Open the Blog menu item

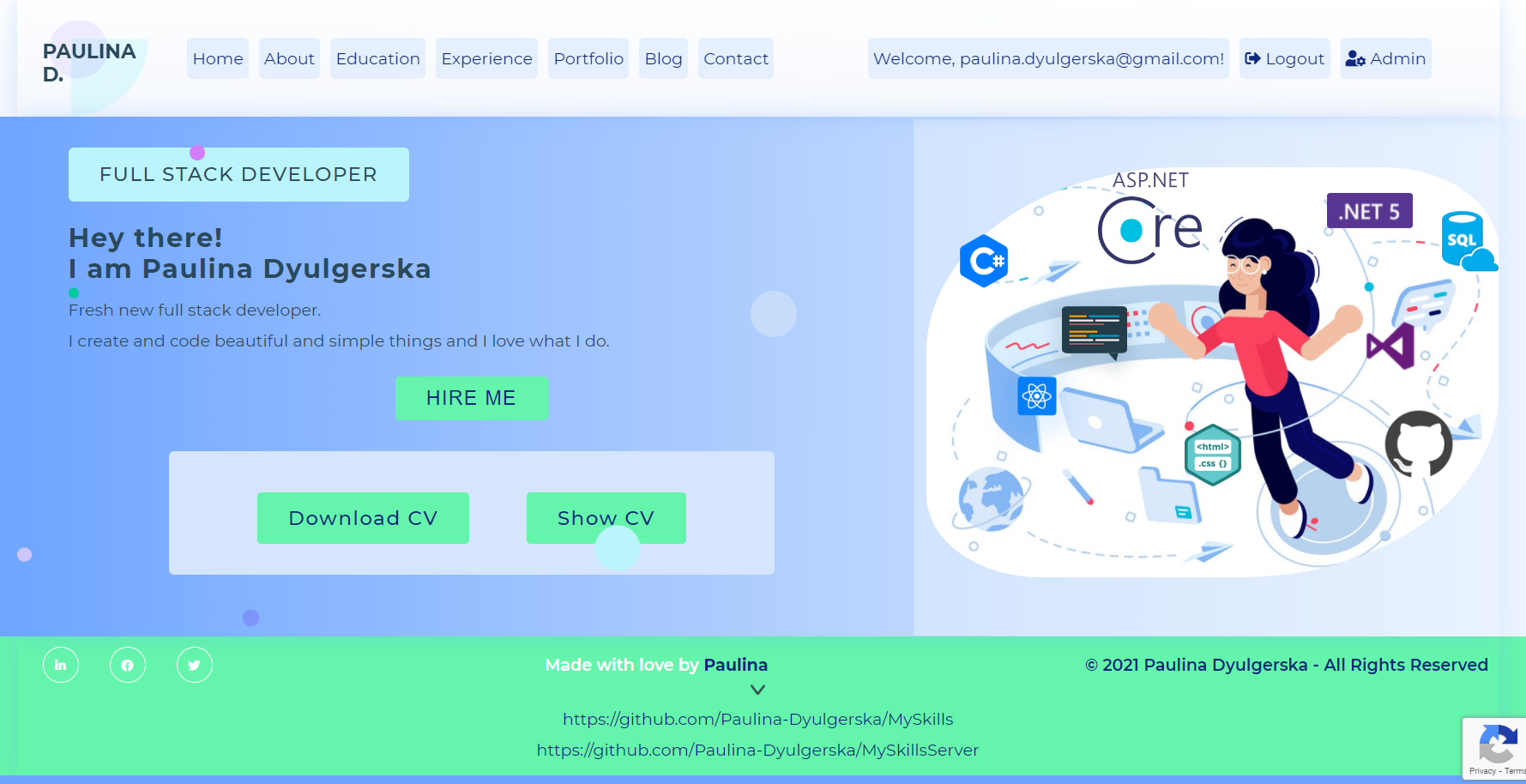point(663,58)
